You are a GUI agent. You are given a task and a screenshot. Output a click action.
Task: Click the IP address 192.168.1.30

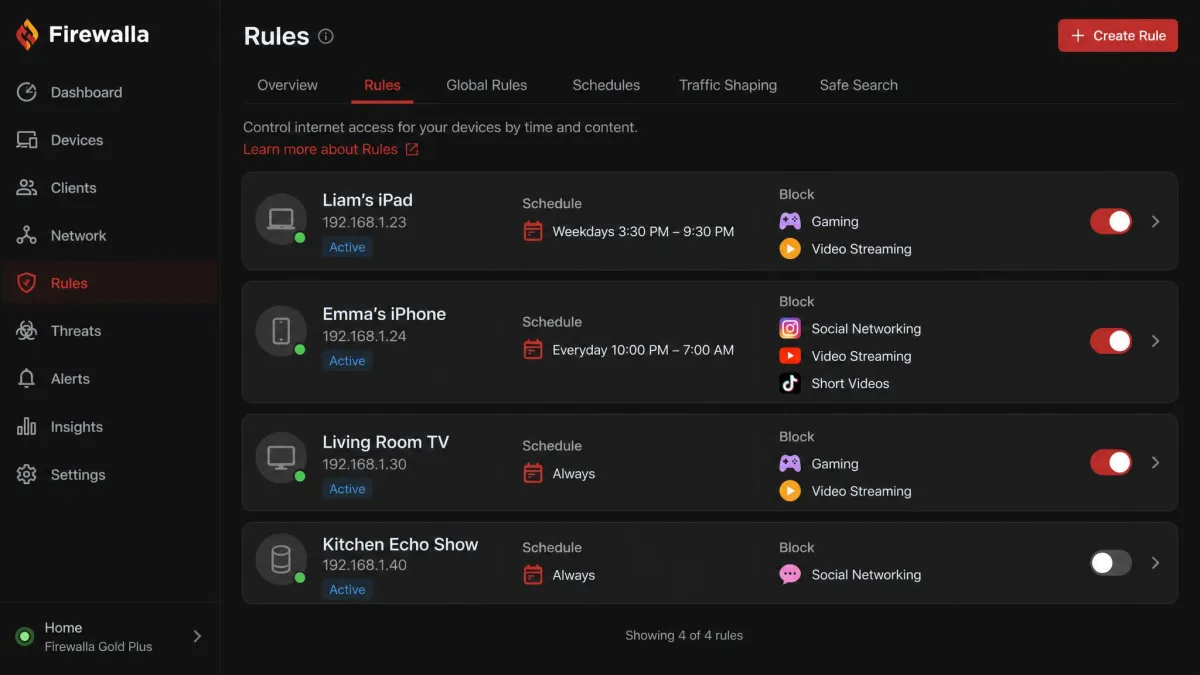point(364,464)
